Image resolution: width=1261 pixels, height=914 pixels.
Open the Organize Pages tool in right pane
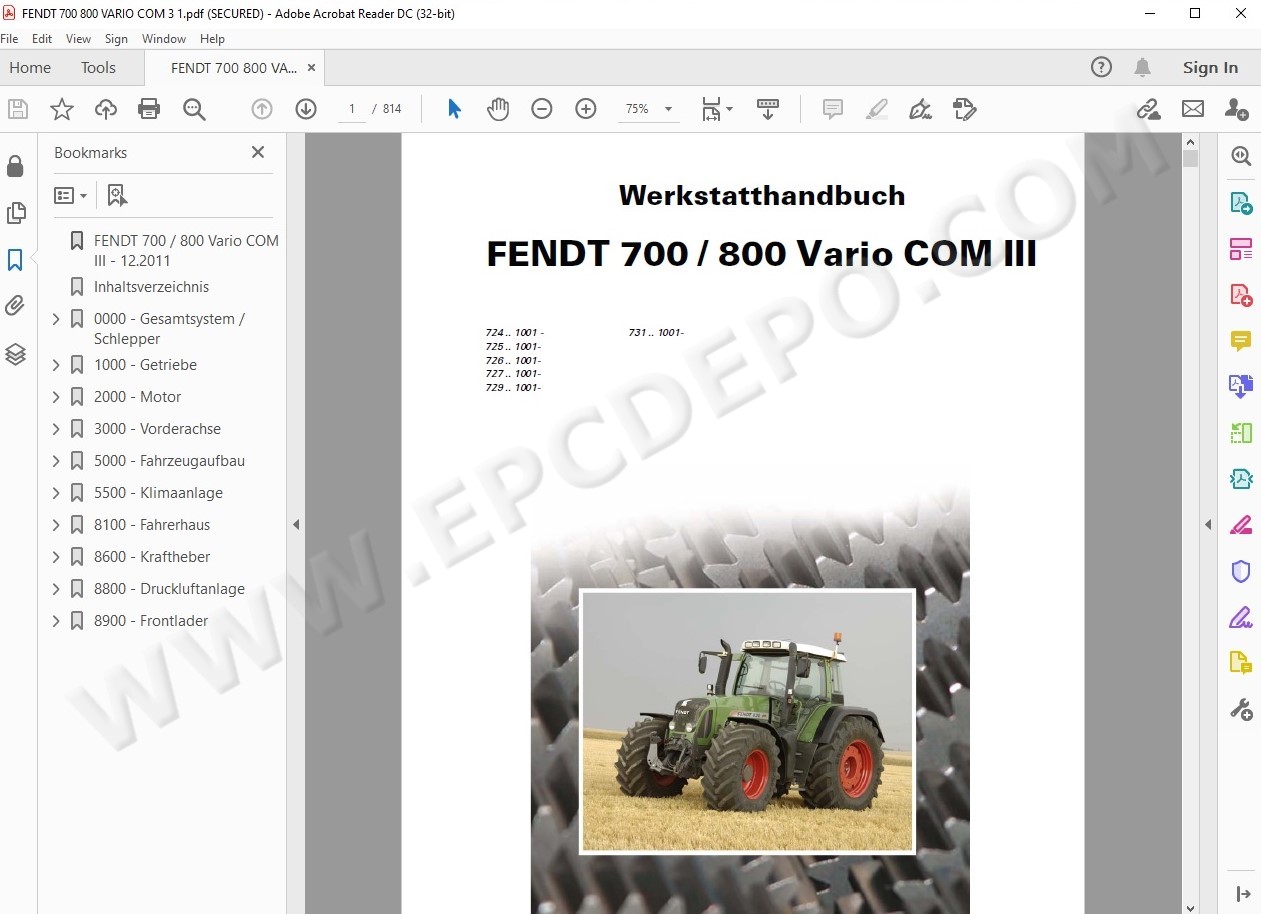point(1241,249)
